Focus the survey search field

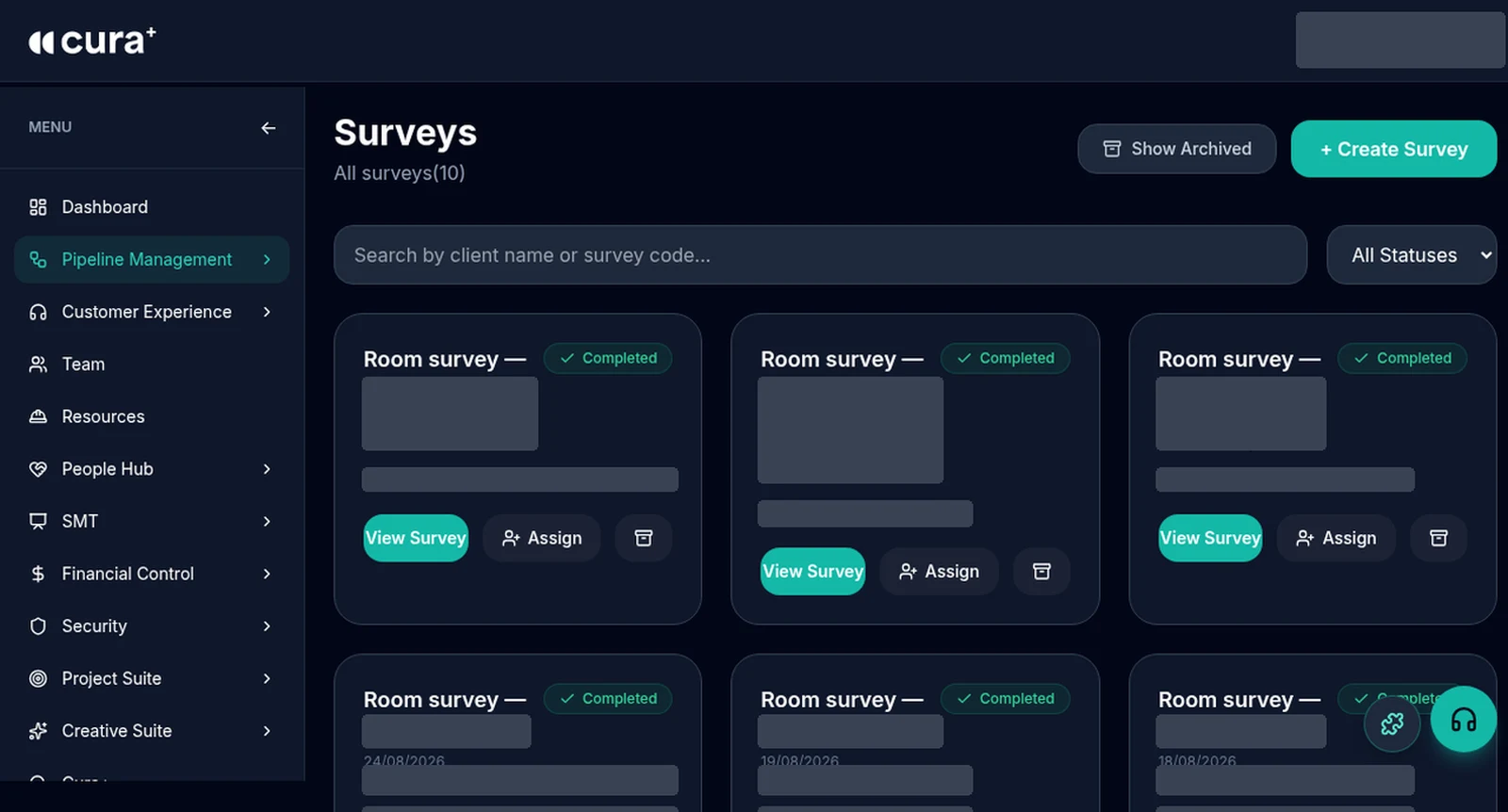(820, 254)
